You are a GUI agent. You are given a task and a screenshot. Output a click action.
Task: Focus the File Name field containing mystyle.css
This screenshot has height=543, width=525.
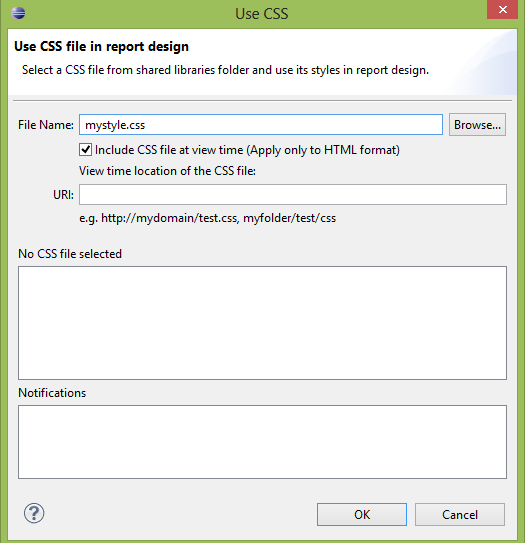click(x=261, y=125)
